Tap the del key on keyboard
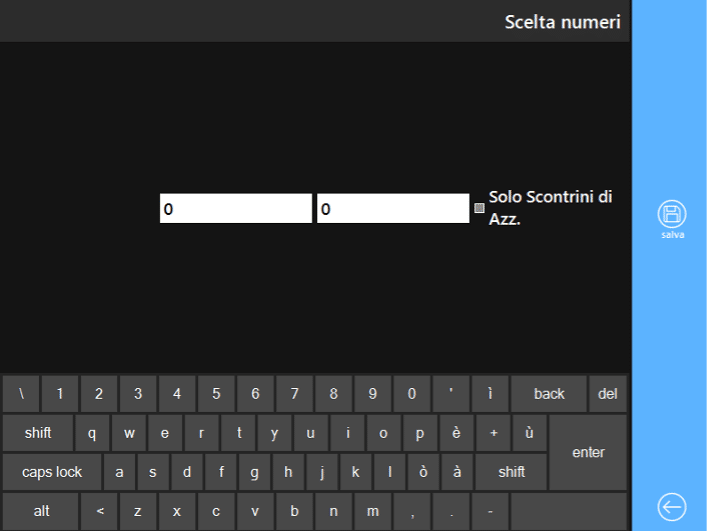 pyautogui.click(x=607, y=394)
